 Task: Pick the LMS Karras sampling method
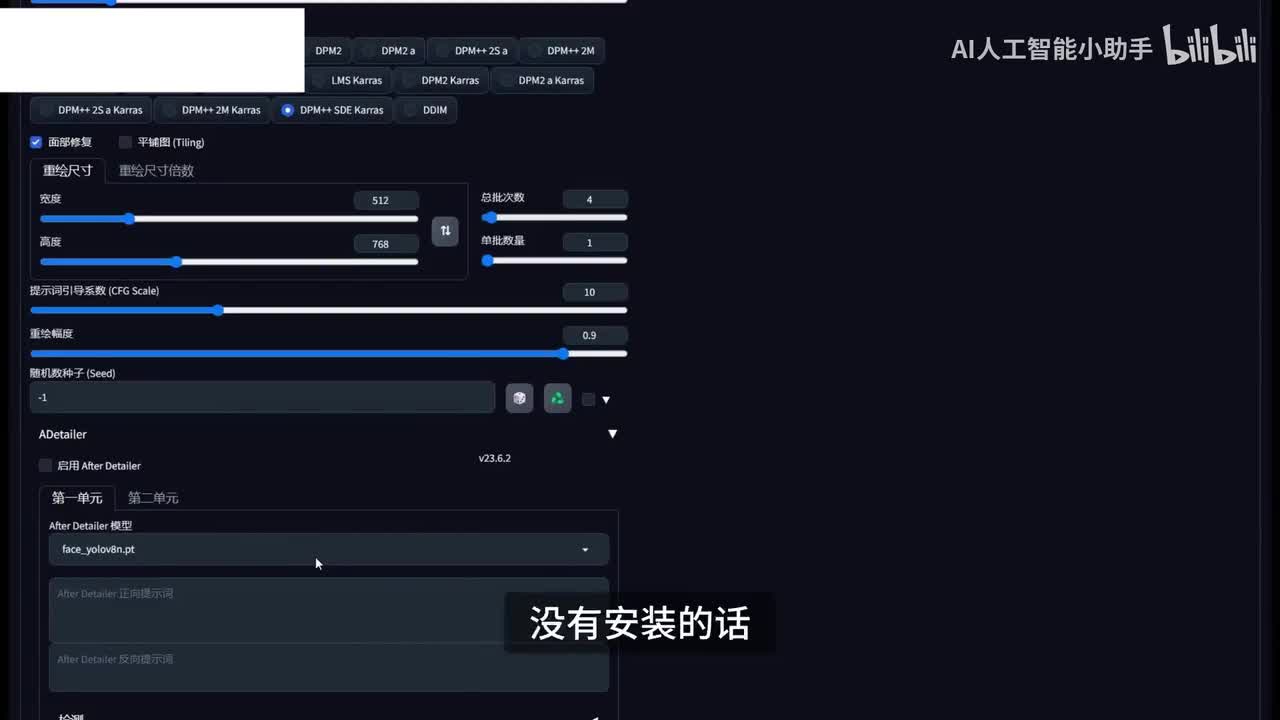347,80
